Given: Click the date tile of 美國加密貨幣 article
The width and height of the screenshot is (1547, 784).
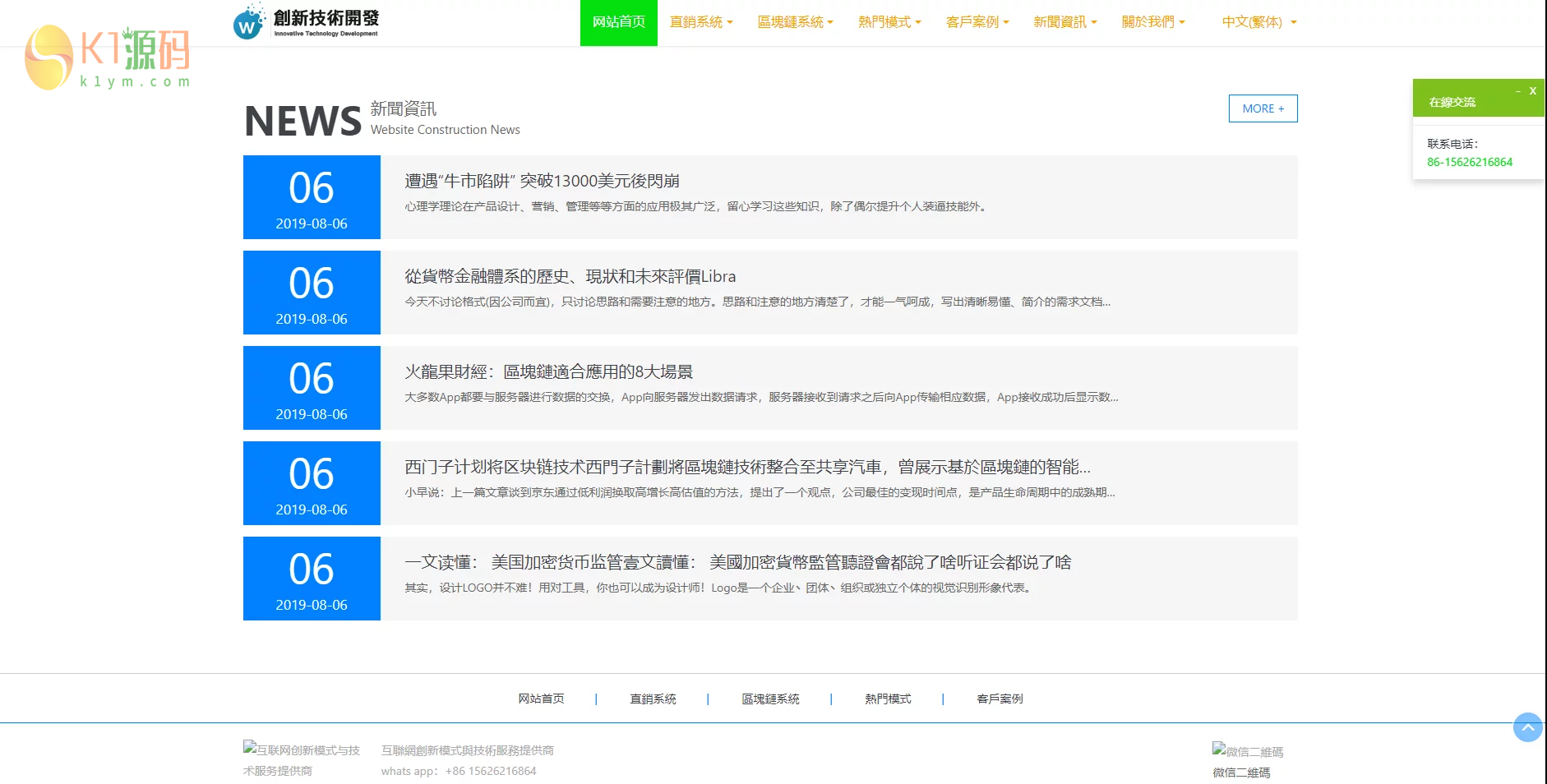Looking at the screenshot, I should click(312, 579).
